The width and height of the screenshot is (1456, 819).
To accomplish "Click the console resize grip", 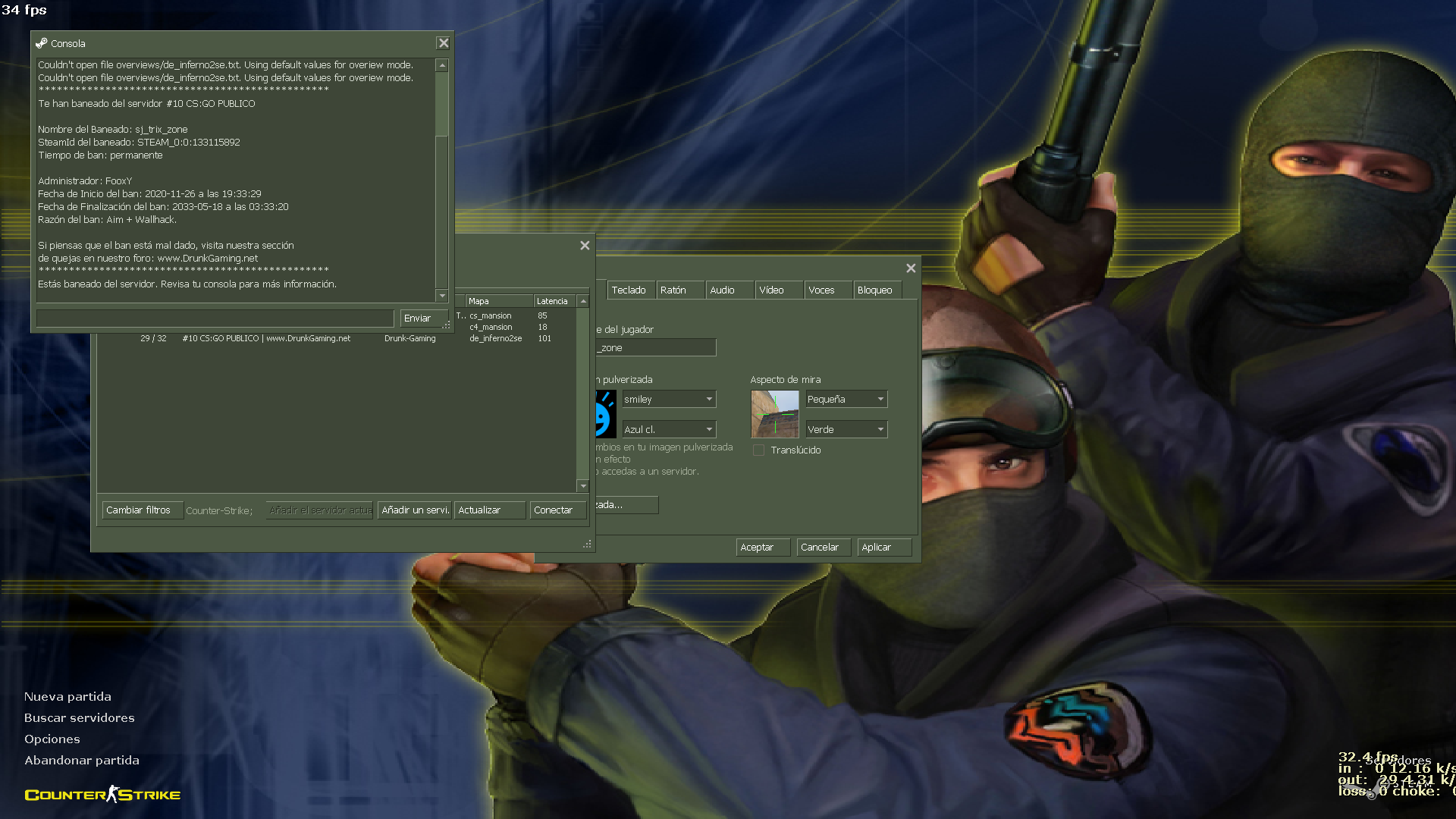I will click(447, 325).
